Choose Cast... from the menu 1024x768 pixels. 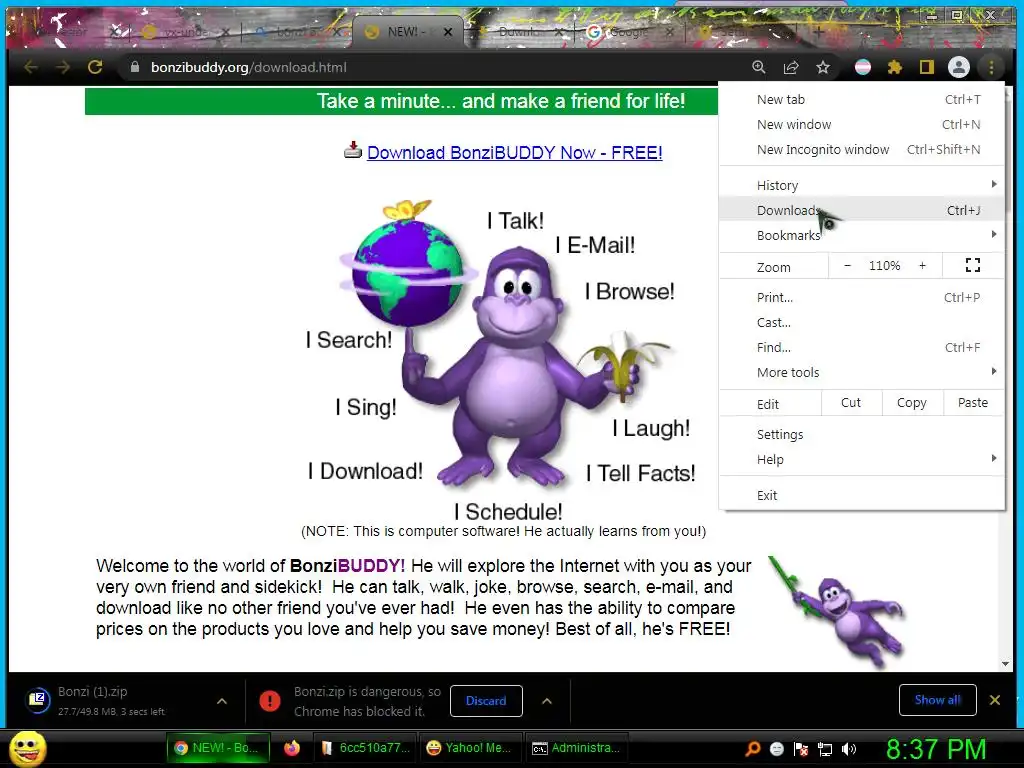(861, 322)
